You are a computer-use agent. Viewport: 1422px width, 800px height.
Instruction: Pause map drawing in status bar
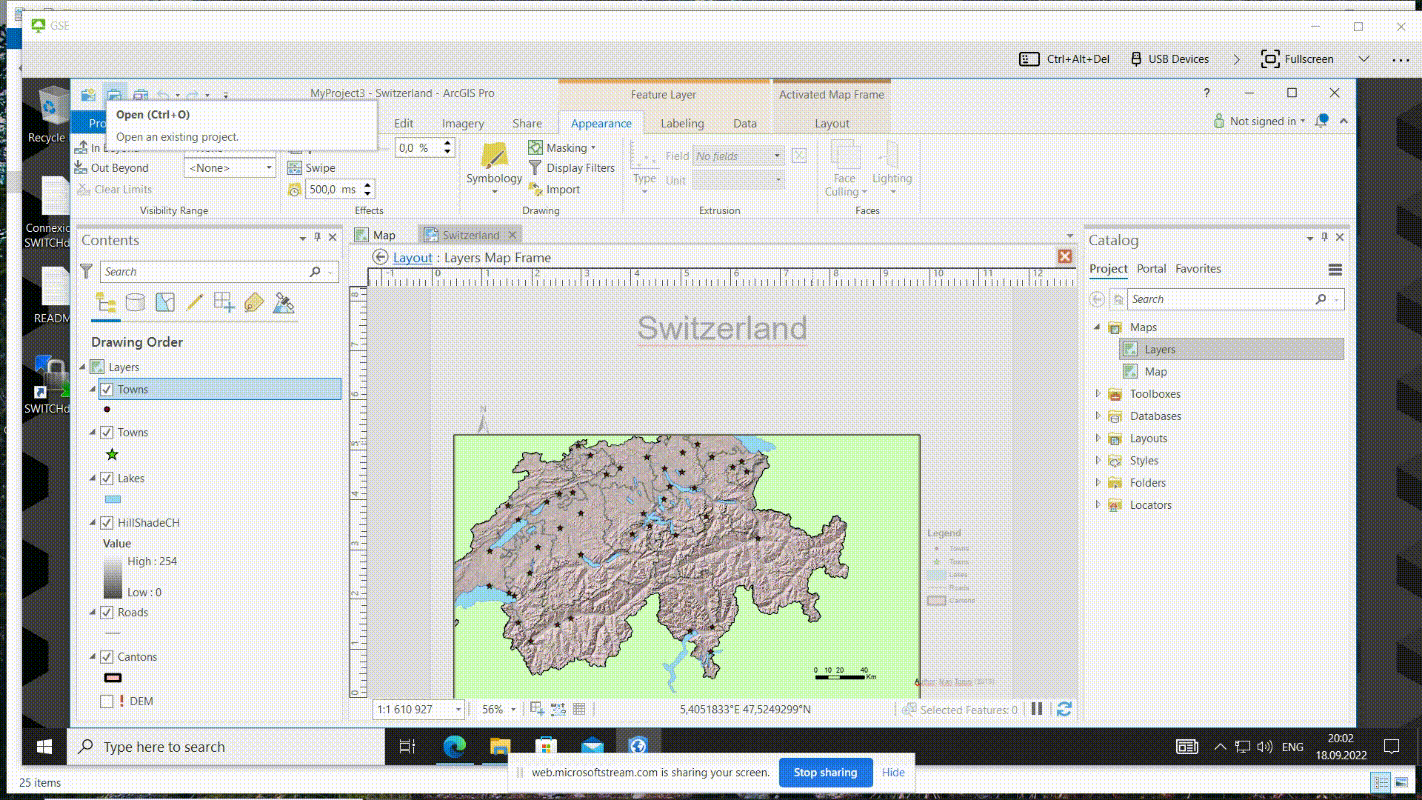pos(1037,709)
